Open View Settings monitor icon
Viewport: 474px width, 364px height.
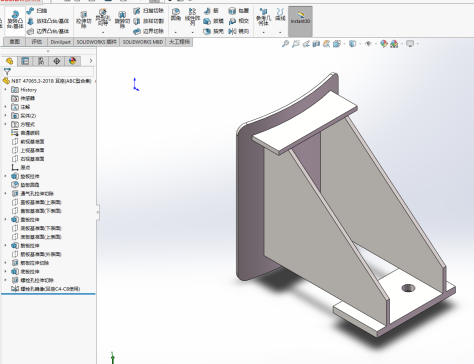point(410,44)
